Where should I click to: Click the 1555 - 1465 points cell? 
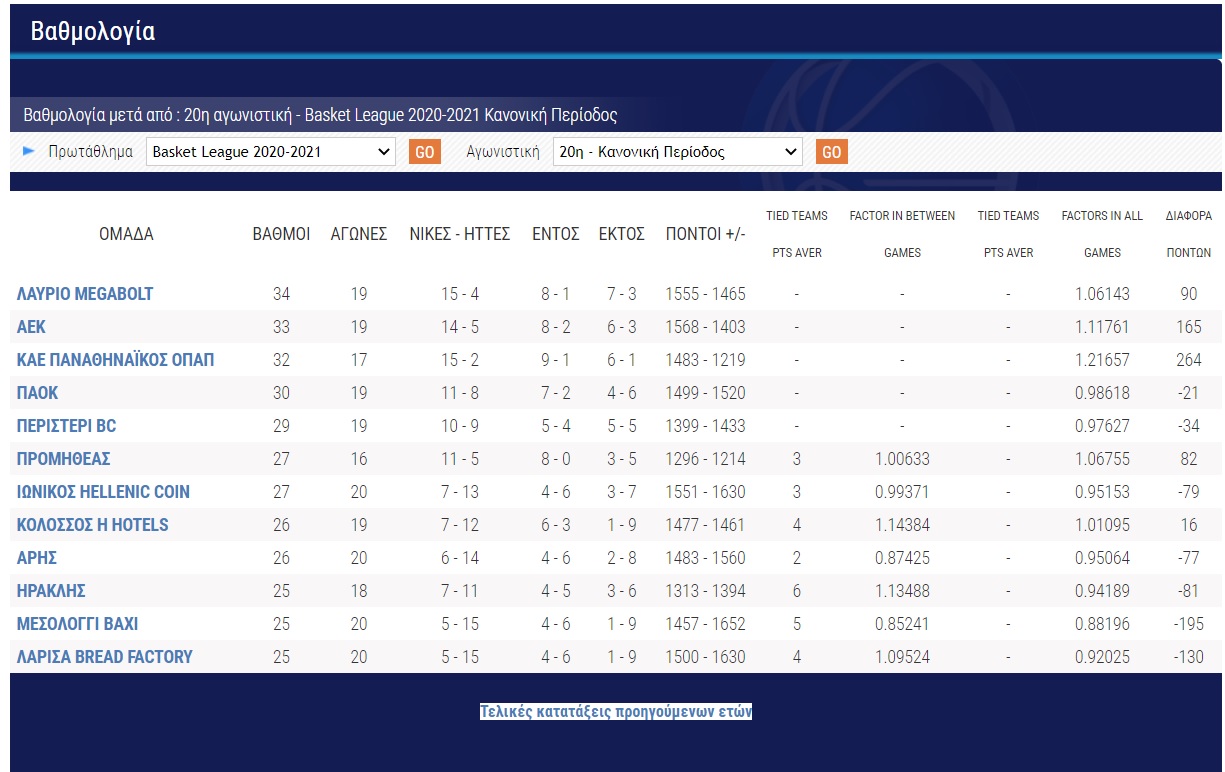tap(705, 294)
